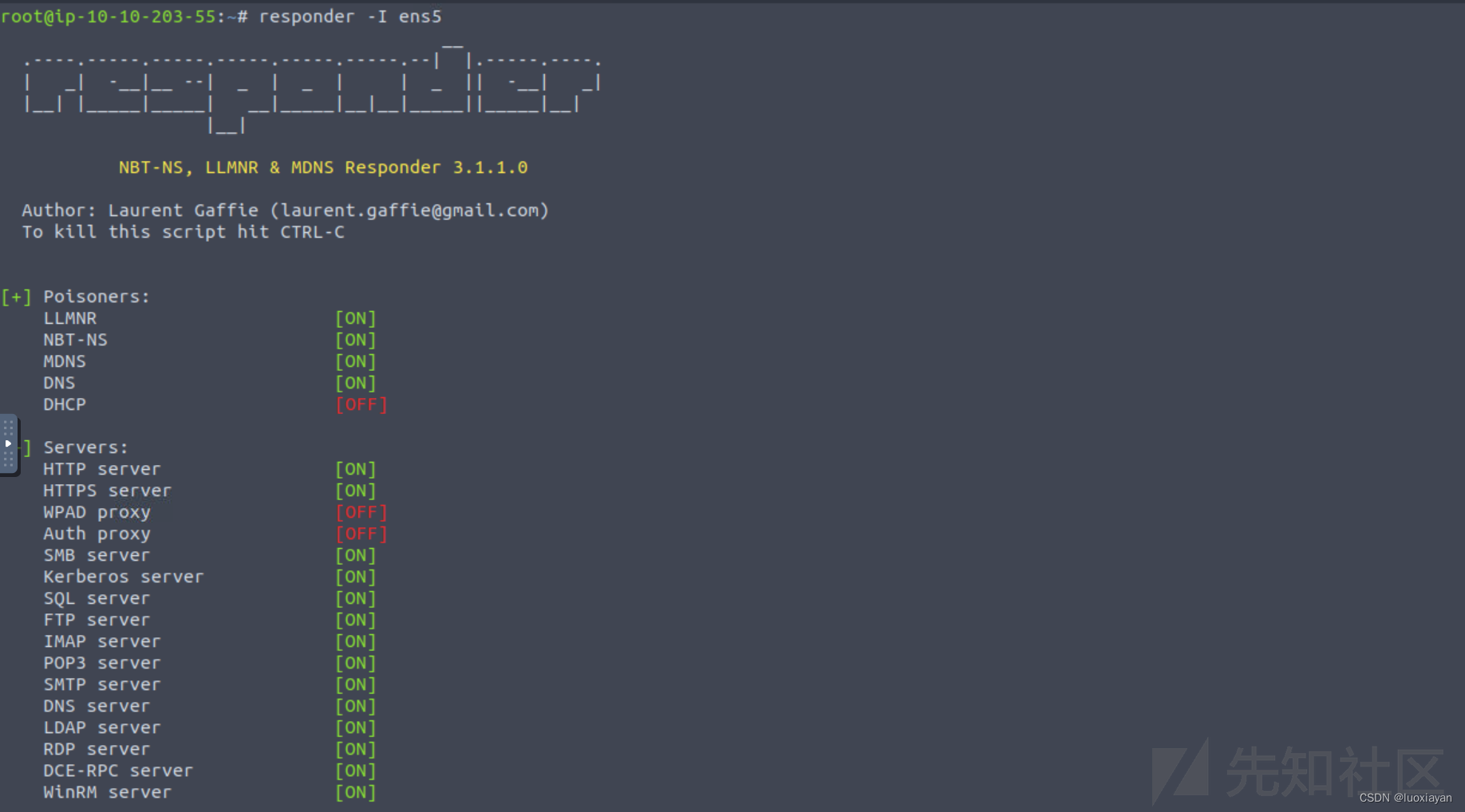Click the 'SMTP server' label

(x=102, y=684)
